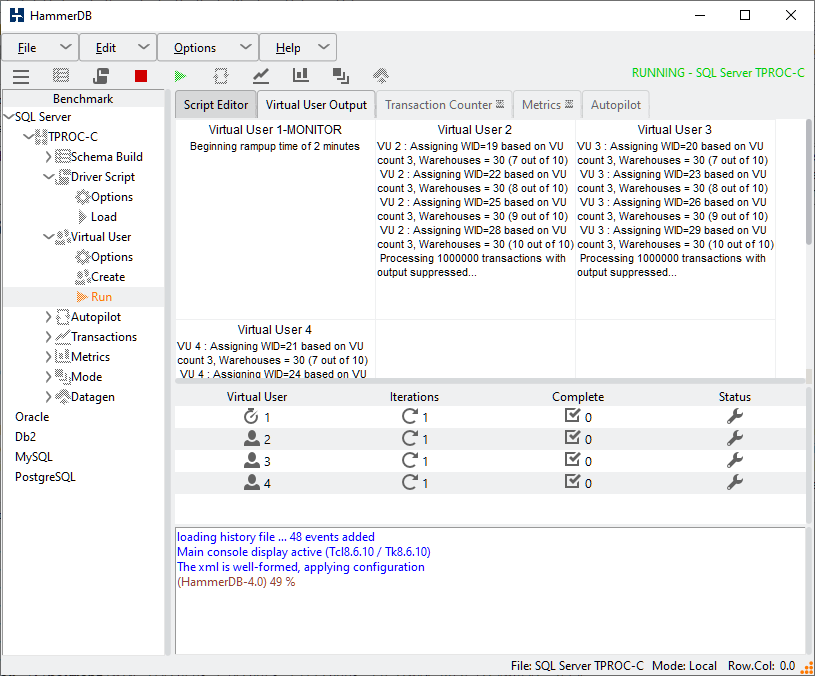Viewport: 815px width, 676px height.
Task: Switch to the Script Editor tab
Action: coord(216,105)
